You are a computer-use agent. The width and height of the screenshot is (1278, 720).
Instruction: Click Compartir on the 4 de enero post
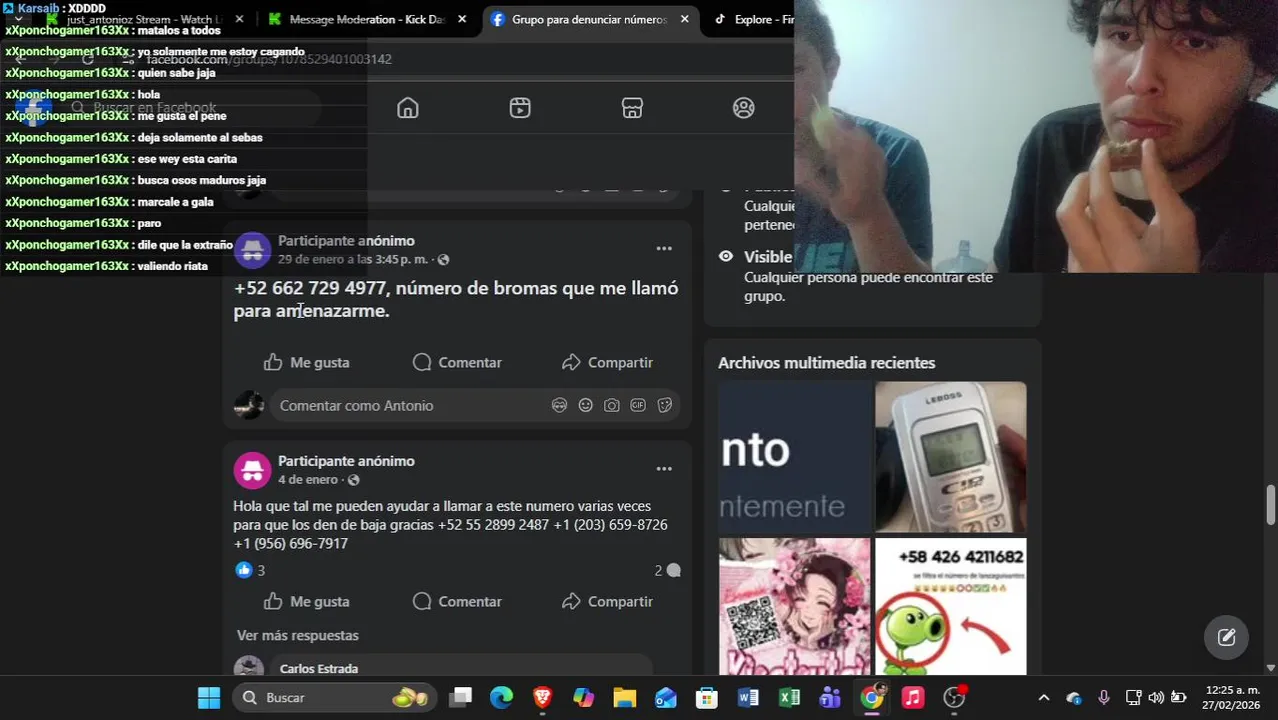[x=607, y=601]
